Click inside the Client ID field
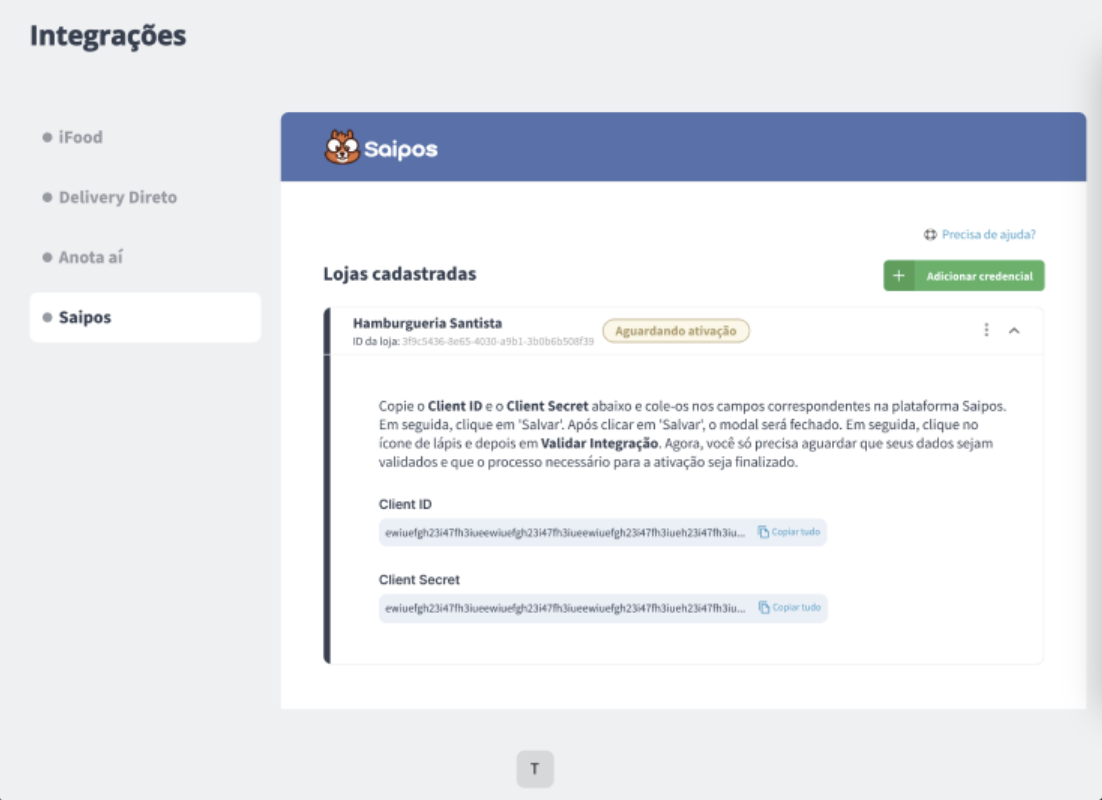1102x800 pixels. click(x=602, y=532)
